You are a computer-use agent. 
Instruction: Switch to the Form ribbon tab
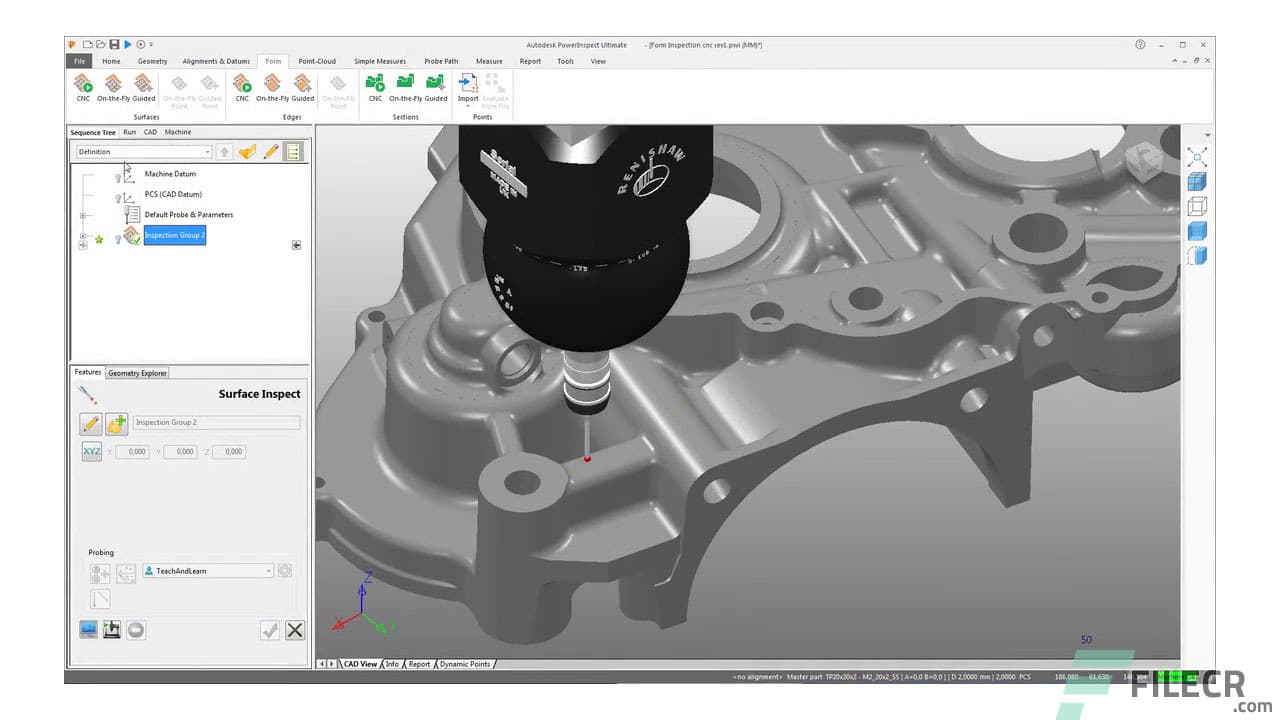point(273,61)
